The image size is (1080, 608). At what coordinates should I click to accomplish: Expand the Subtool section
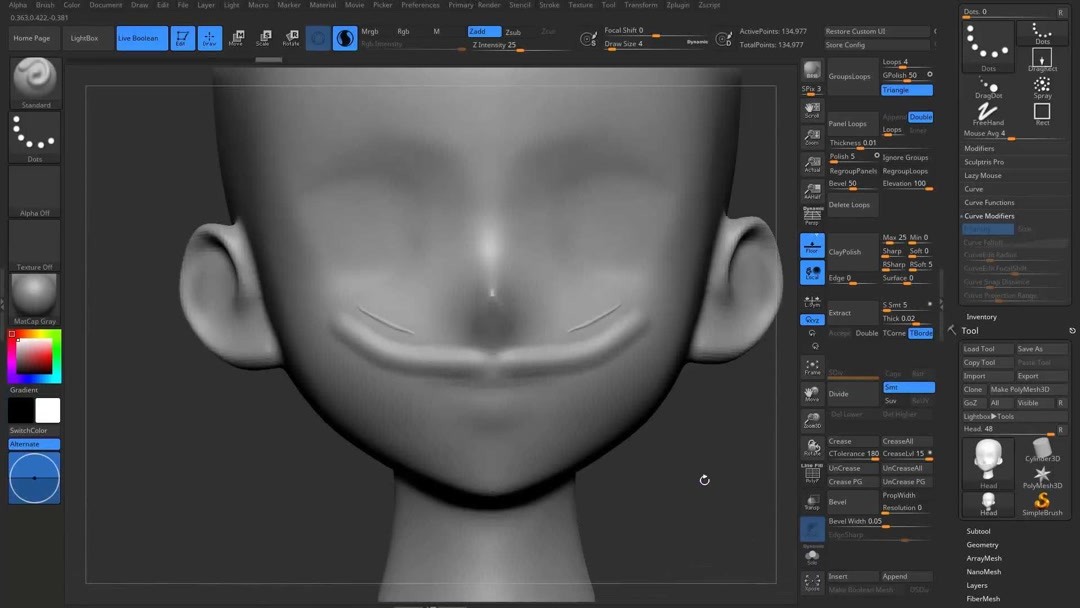(978, 531)
